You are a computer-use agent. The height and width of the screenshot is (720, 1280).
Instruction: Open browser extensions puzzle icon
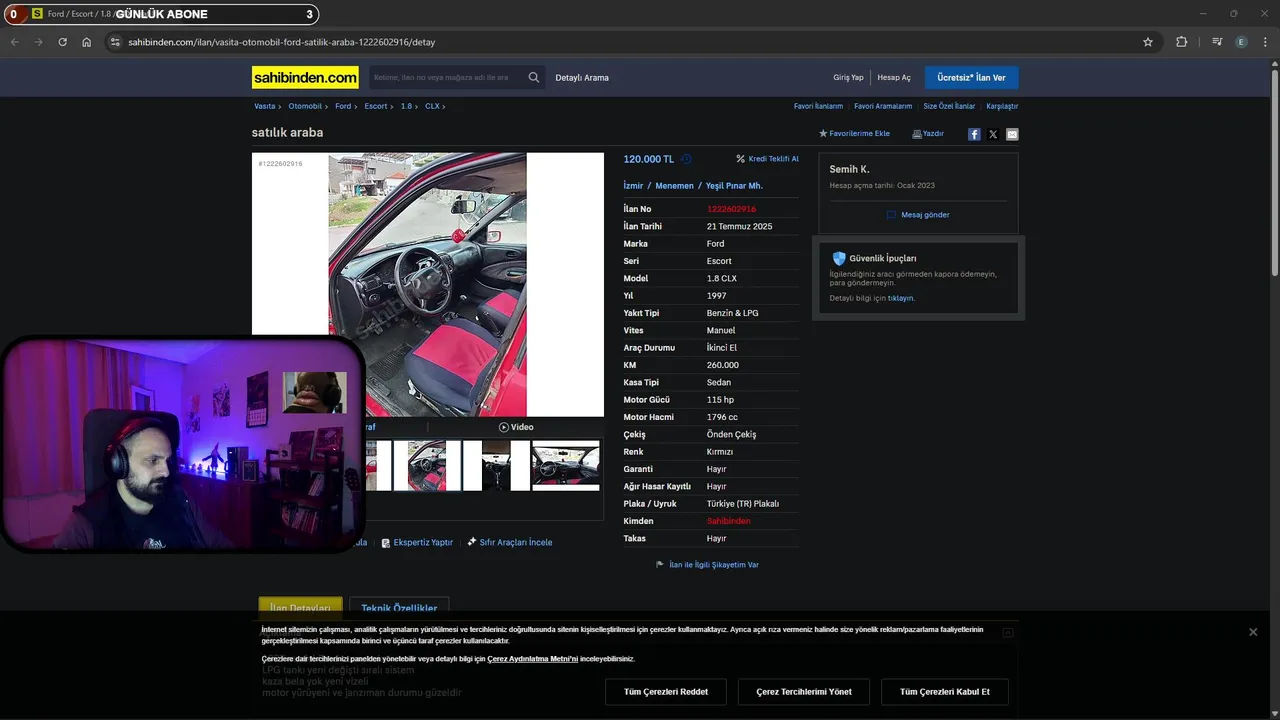[x=1182, y=42]
